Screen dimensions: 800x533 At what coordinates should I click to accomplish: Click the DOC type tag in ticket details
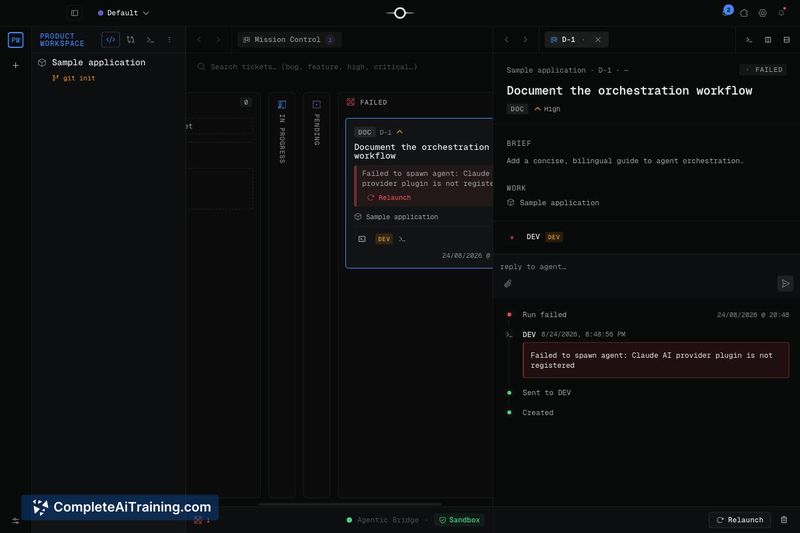click(x=517, y=109)
